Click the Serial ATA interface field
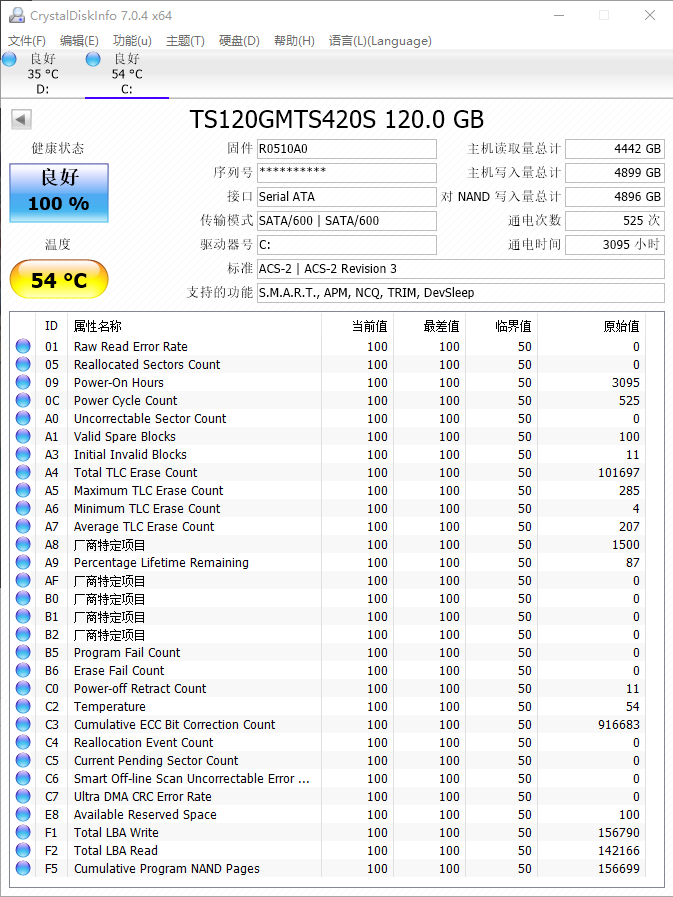 point(347,197)
